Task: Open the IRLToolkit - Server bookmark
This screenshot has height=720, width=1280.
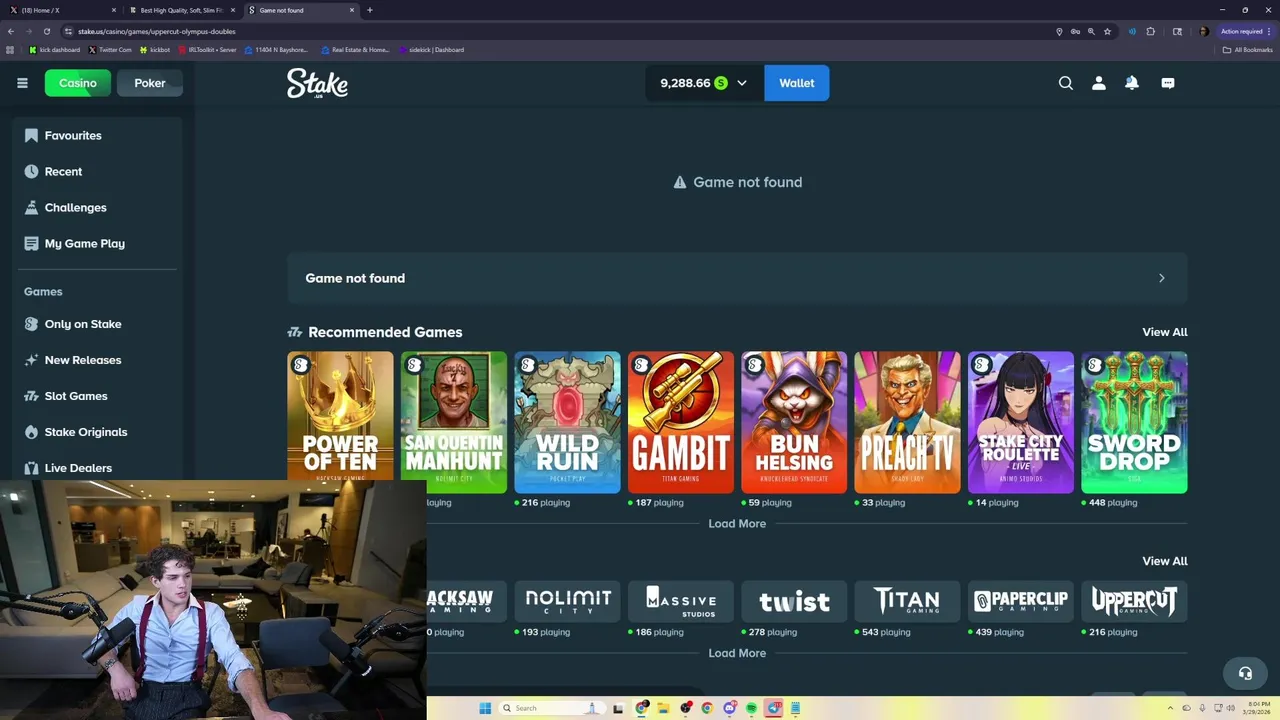Action: pos(207,50)
